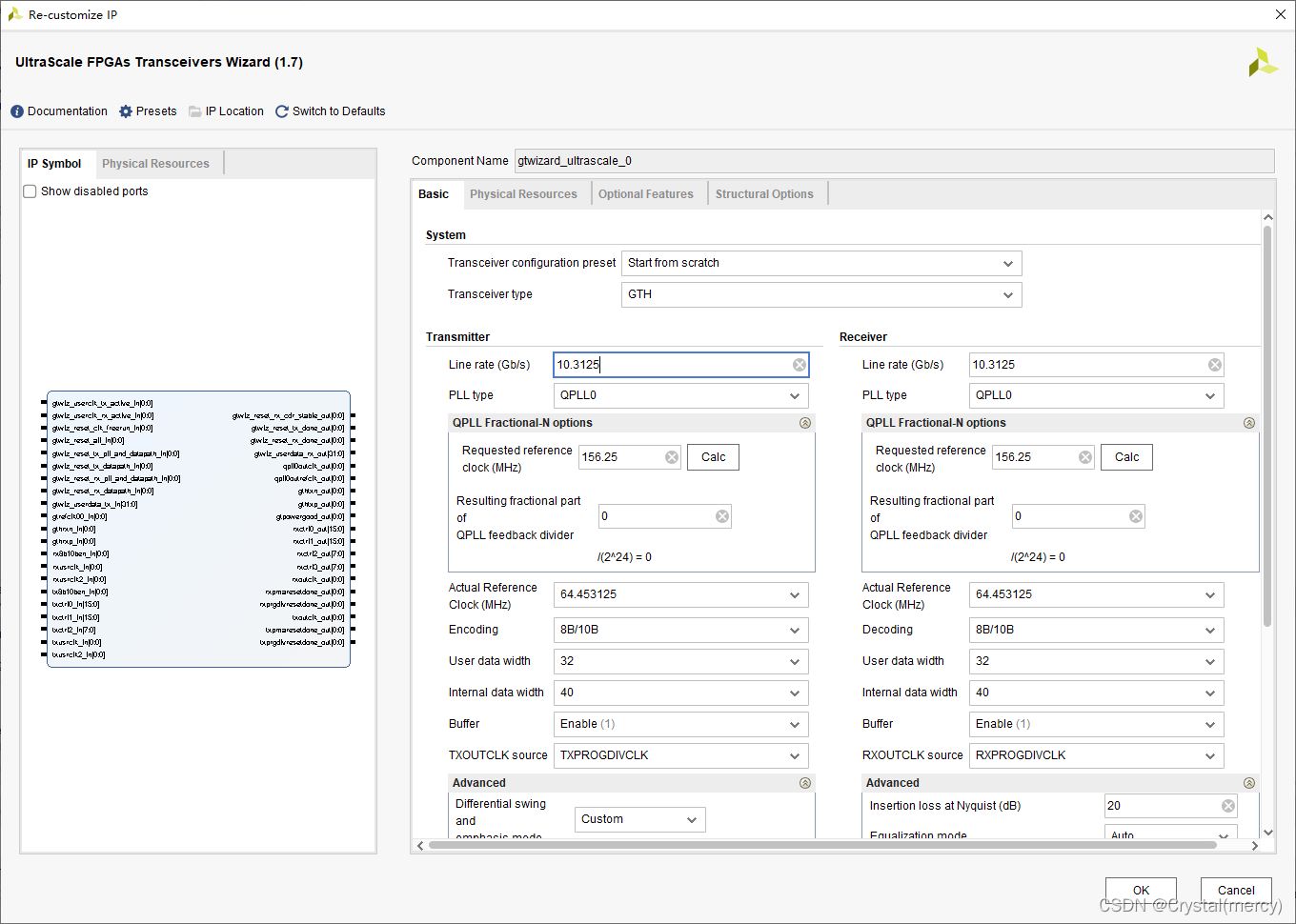
Task: Close the Re-customize IP dialog
Action: coord(1280,14)
